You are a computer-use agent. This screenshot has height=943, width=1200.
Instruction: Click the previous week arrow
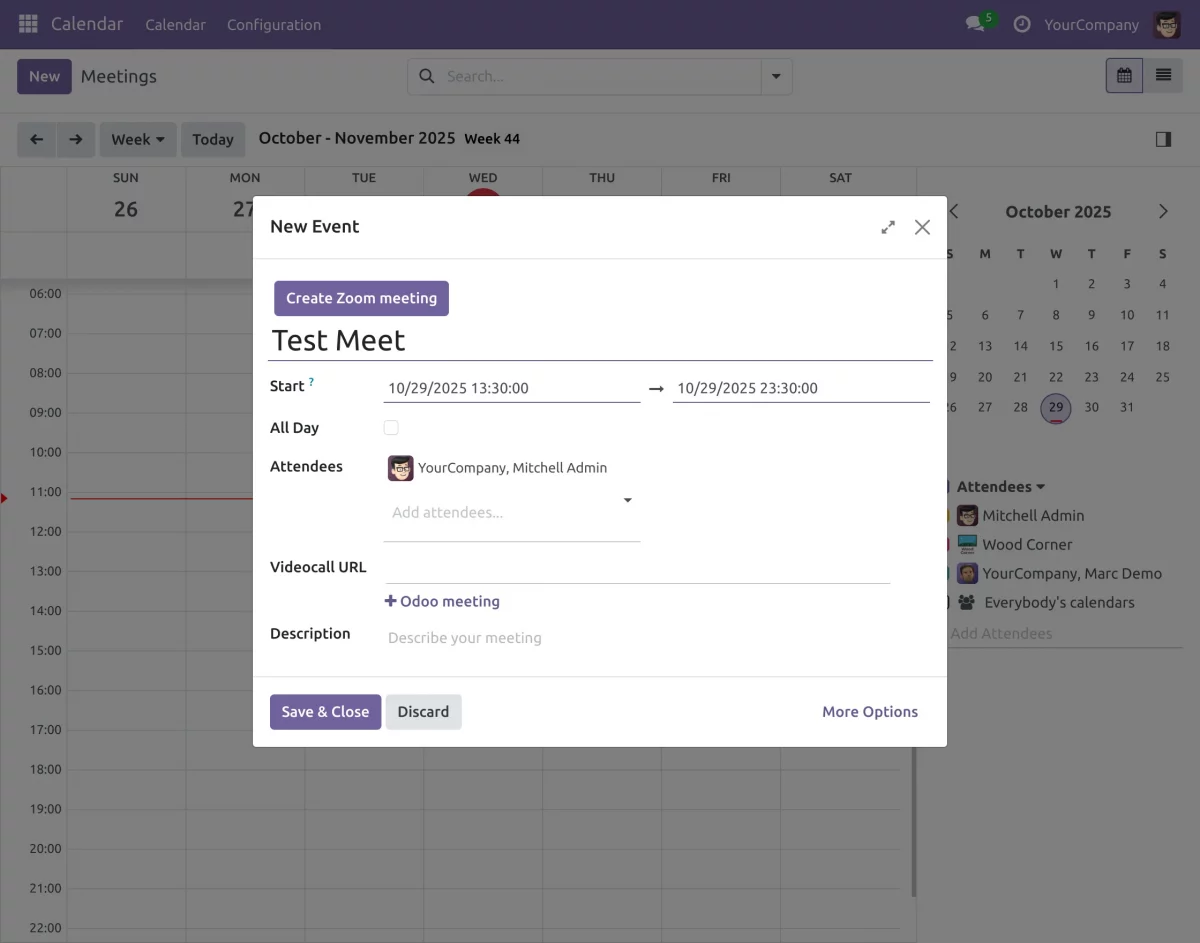tap(36, 139)
